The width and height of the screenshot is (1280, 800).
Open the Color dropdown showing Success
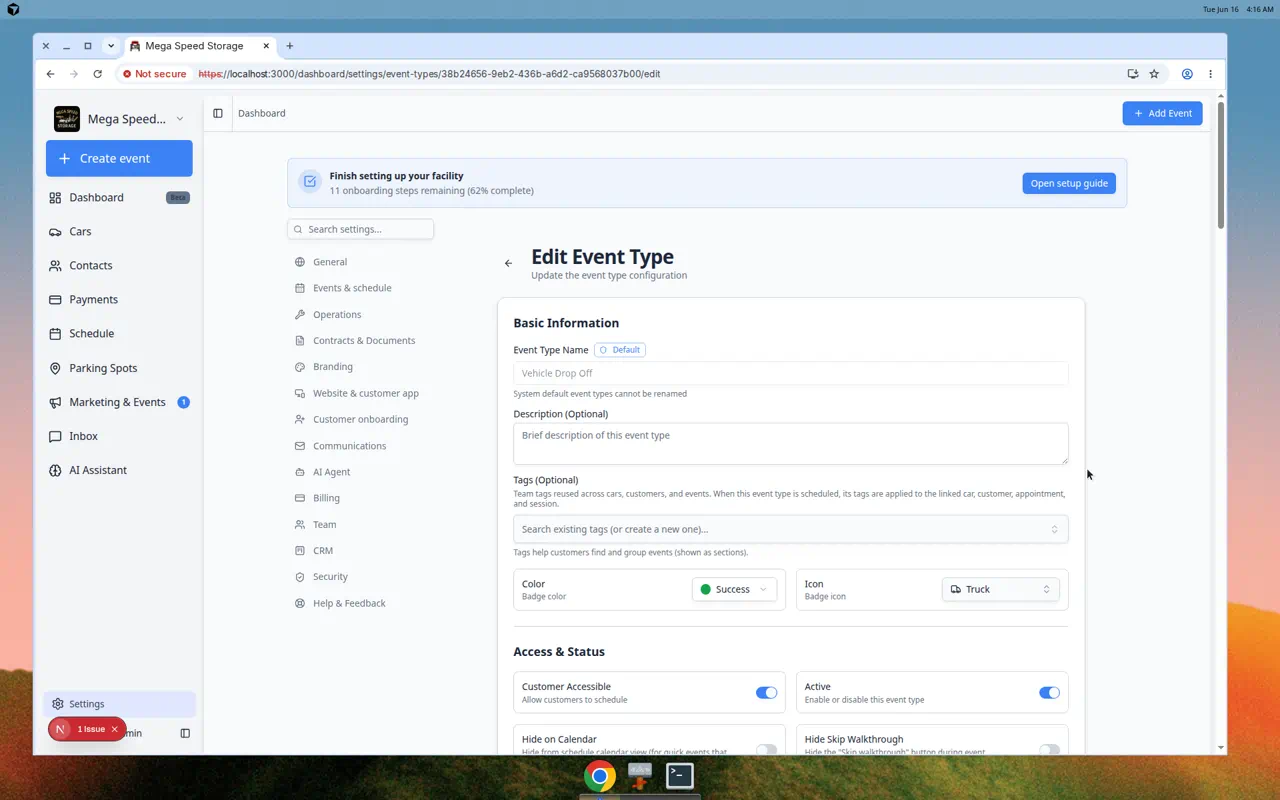click(x=734, y=590)
